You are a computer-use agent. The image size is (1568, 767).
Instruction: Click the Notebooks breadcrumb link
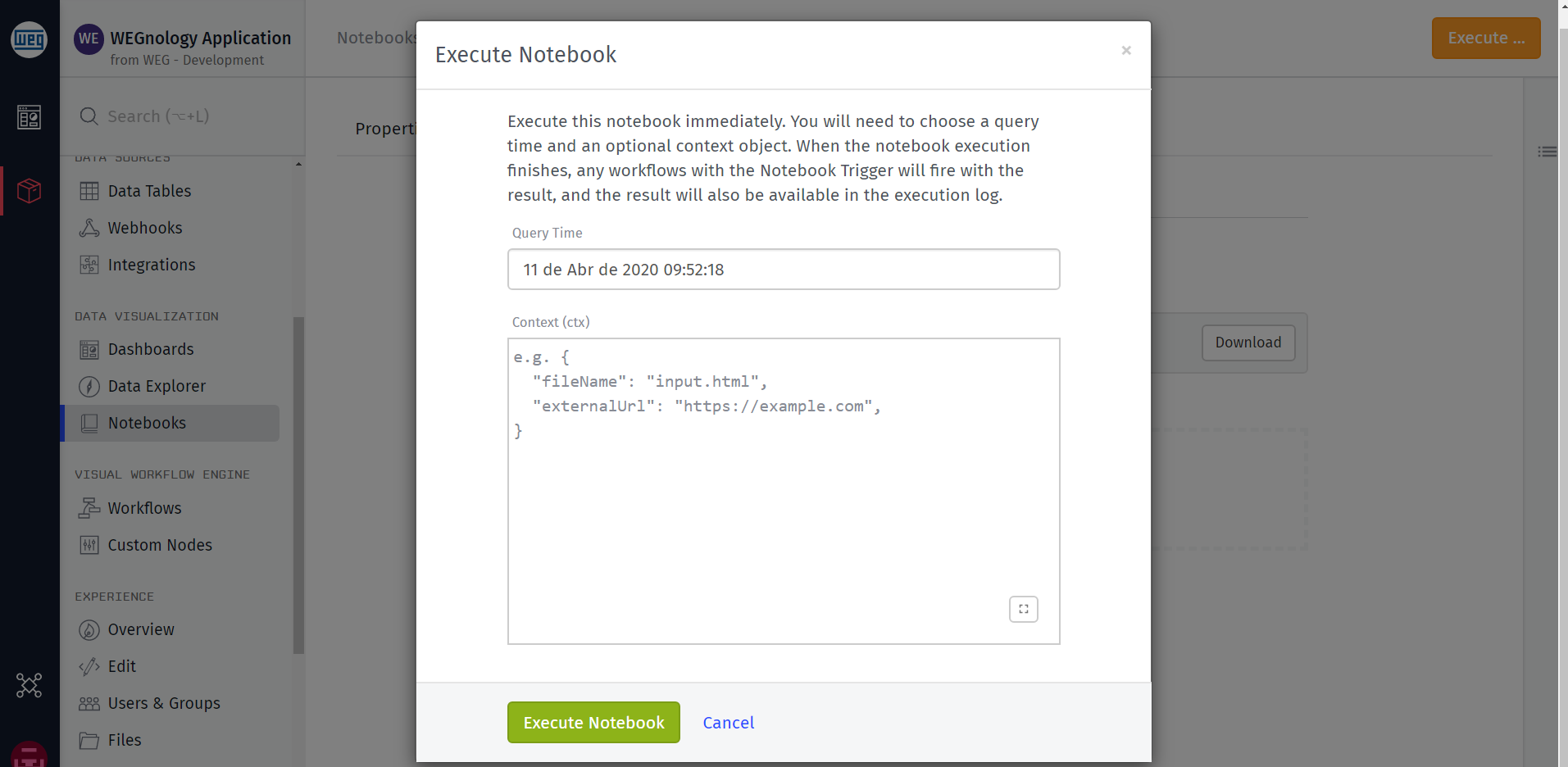coord(376,38)
